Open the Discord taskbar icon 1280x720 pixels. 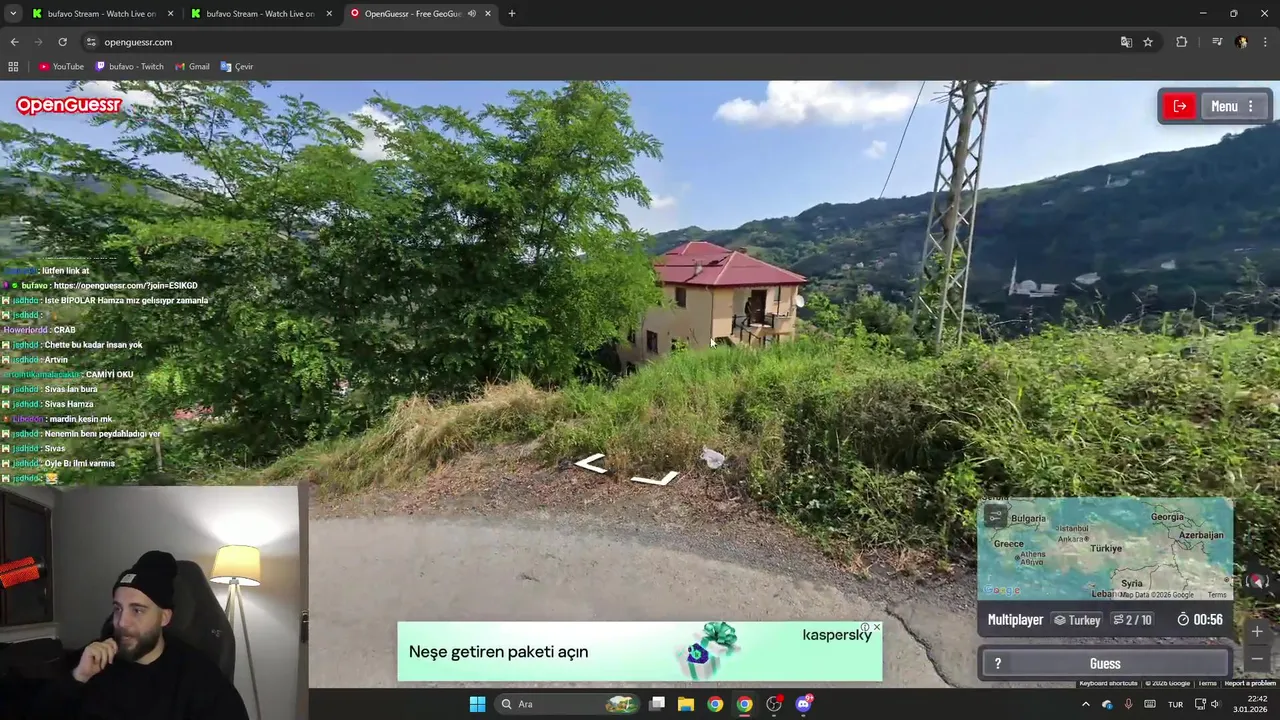[803, 704]
